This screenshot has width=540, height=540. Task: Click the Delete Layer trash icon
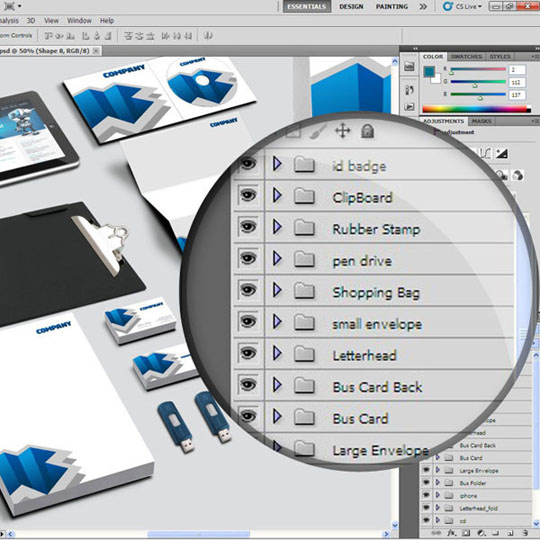pyautogui.click(x=525, y=533)
